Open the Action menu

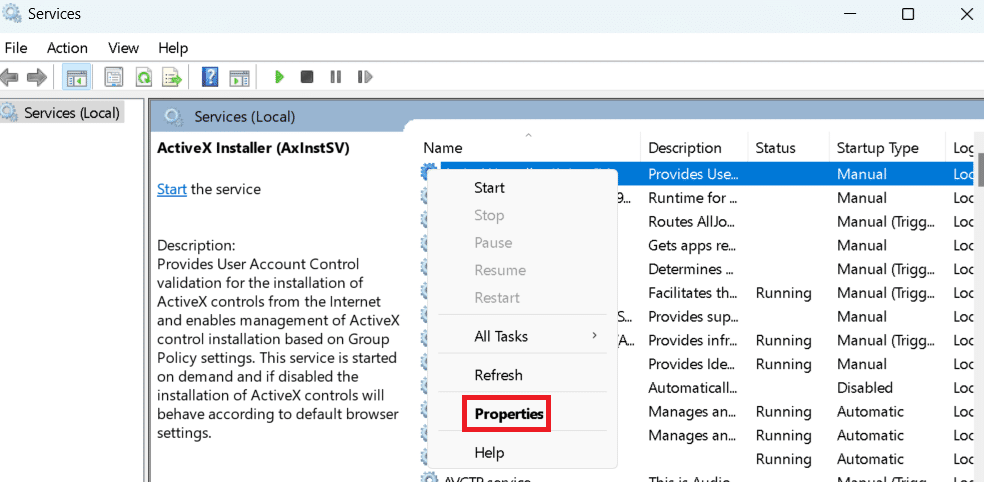pos(67,47)
